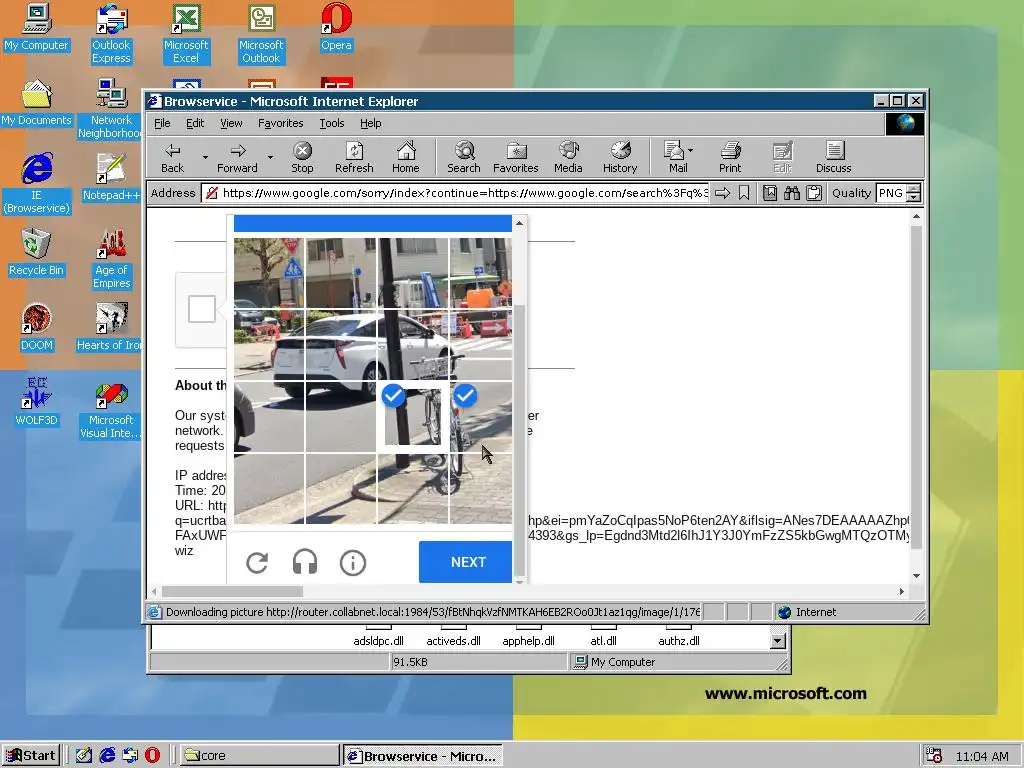The image size is (1024, 768).
Task: Step the Quality PNG value
Action: click(x=914, y=193)
